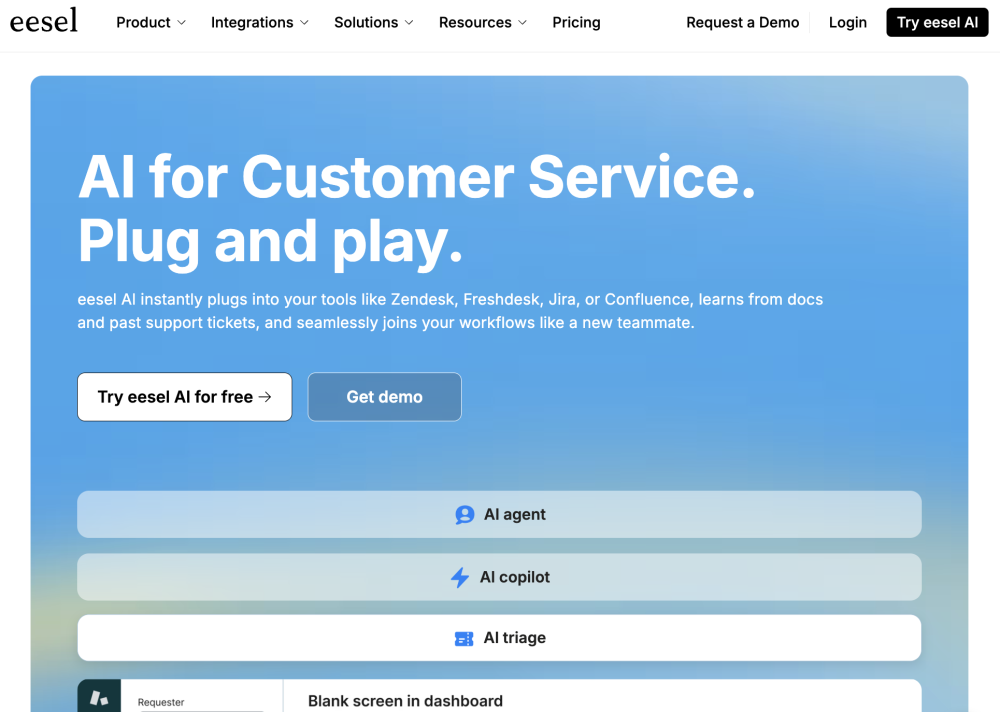Click the Zendesk logo icon in ticket preview
This screenshot has width=1000, height=712.
click(99, 697)
